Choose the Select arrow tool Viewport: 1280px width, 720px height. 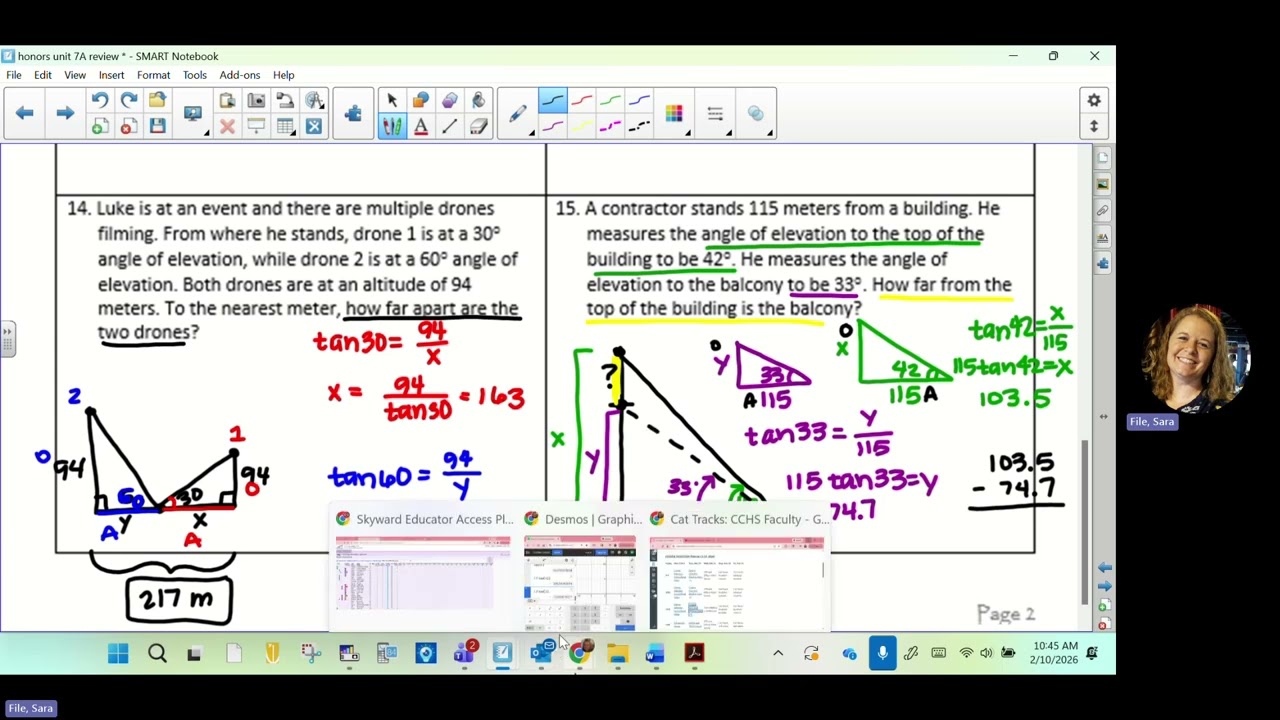(392, 101)
